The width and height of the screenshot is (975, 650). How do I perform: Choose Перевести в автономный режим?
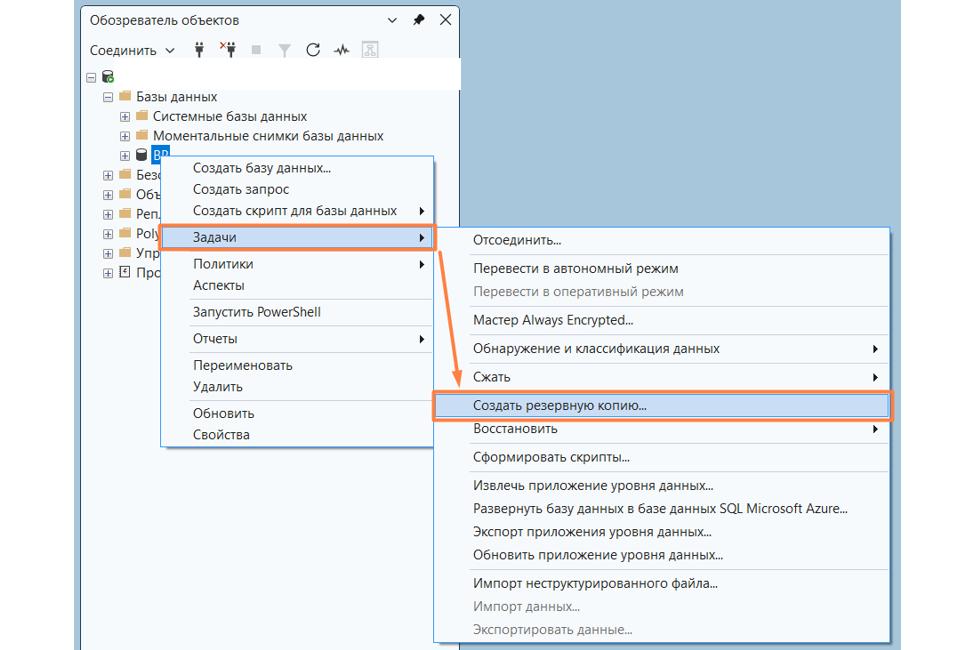[662, 269]
